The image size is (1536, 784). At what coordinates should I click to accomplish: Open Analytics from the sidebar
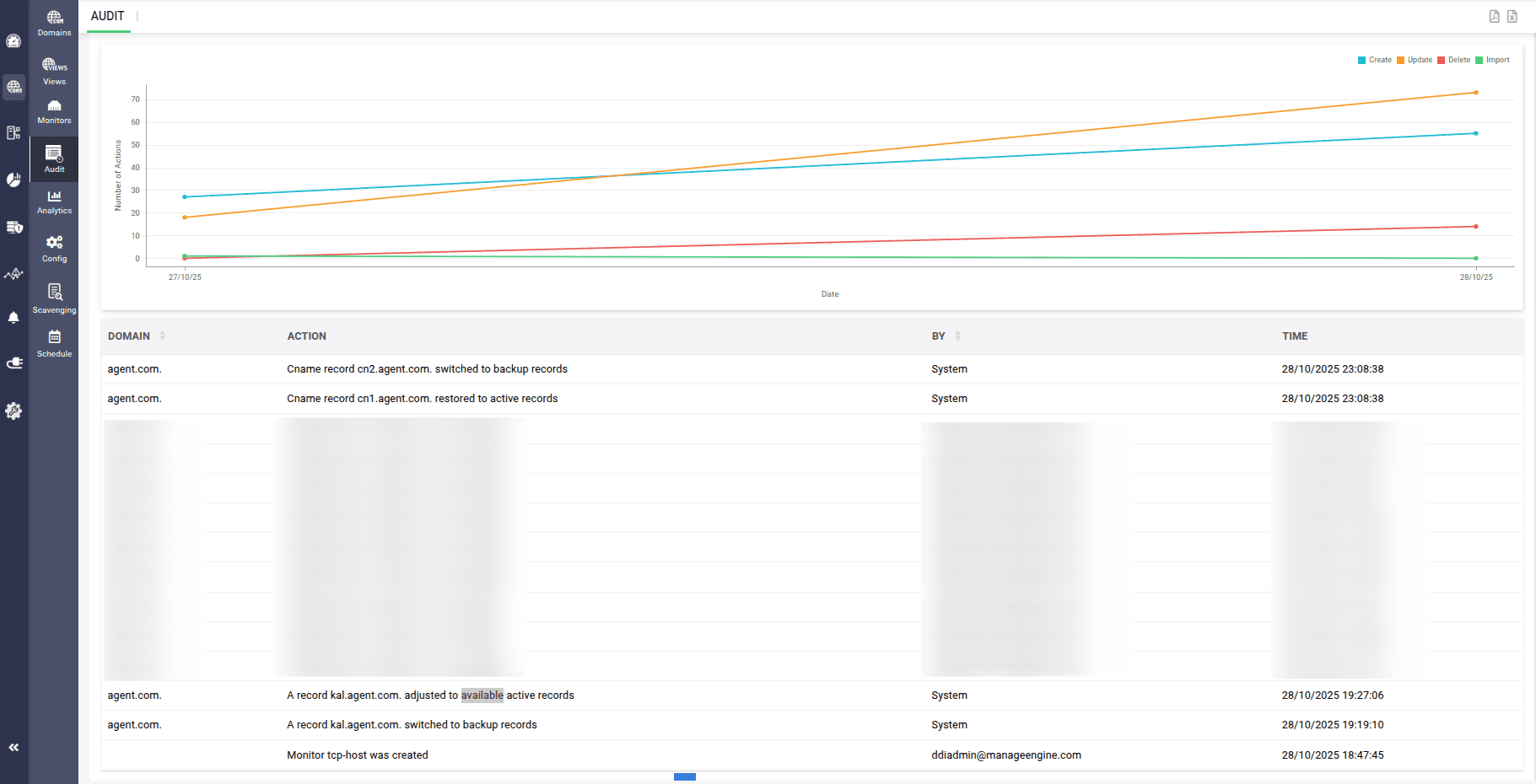click(54, 201)
